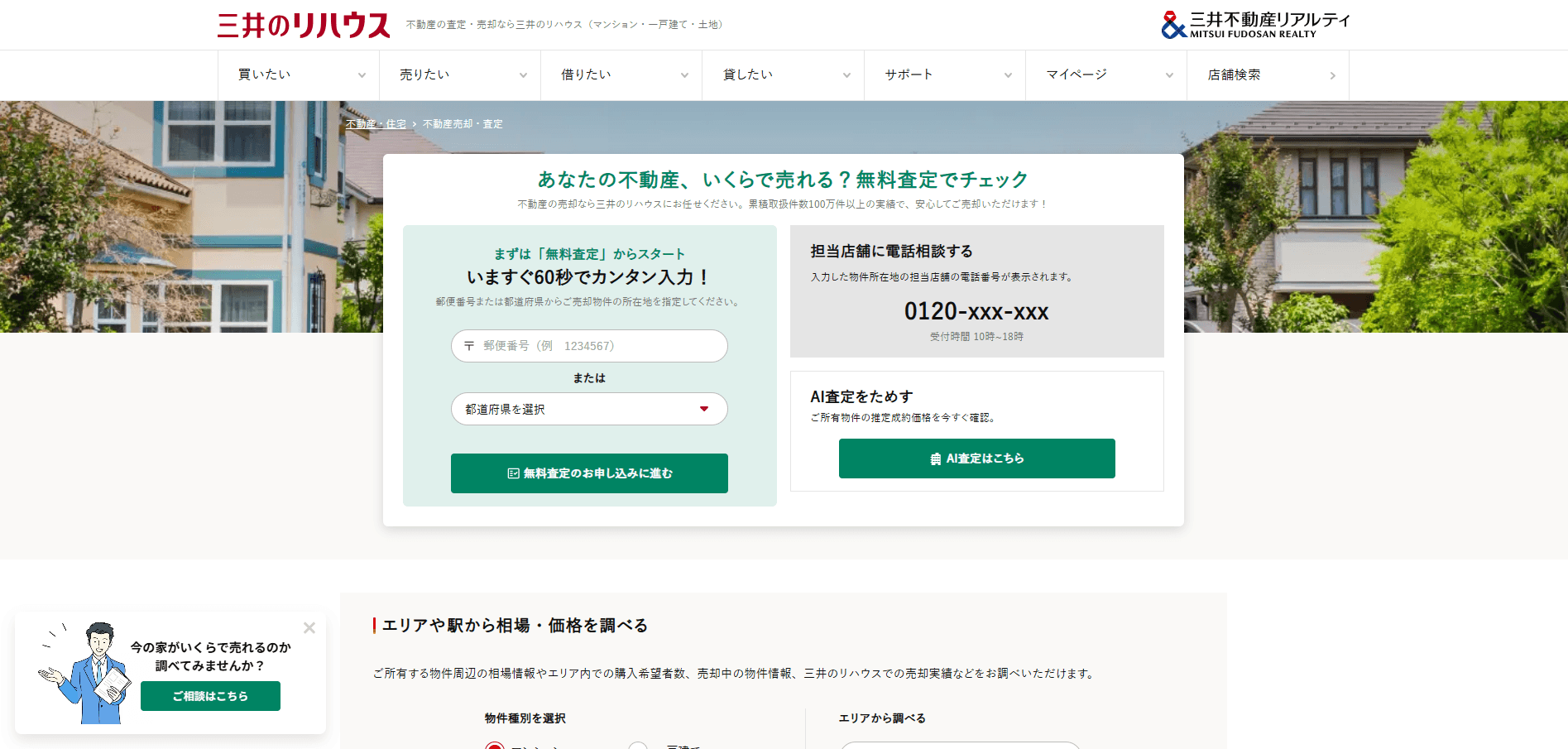
Task: Click the 物件種別を選択 label
Action: [525, 718]
